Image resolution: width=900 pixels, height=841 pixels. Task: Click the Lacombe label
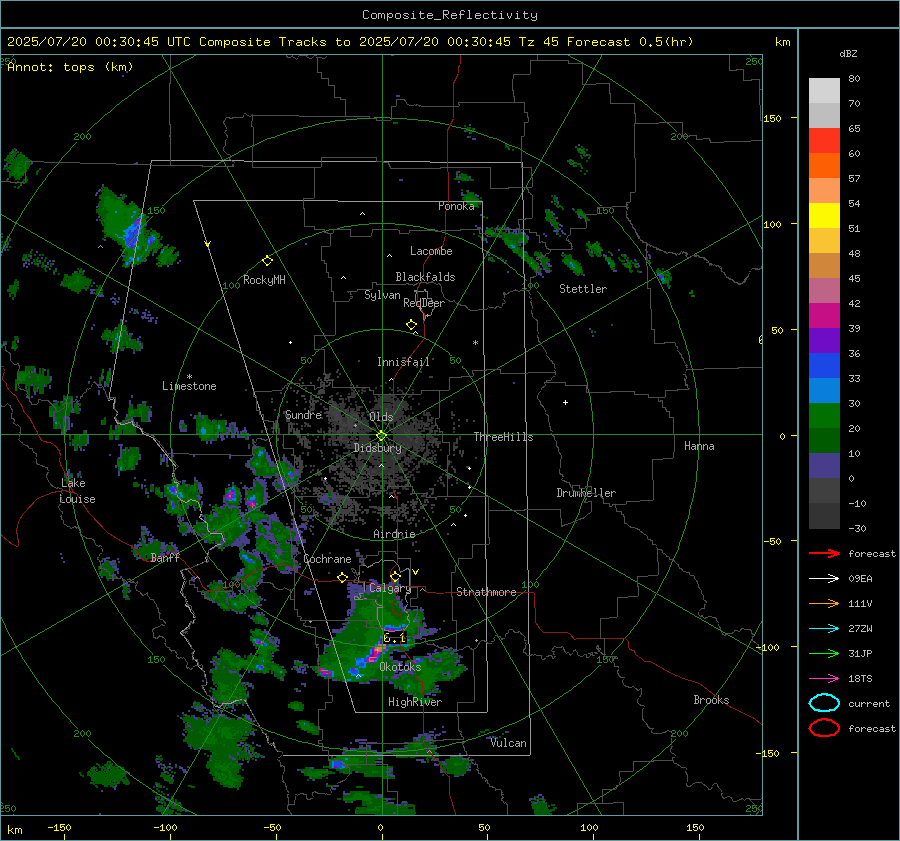431,251
